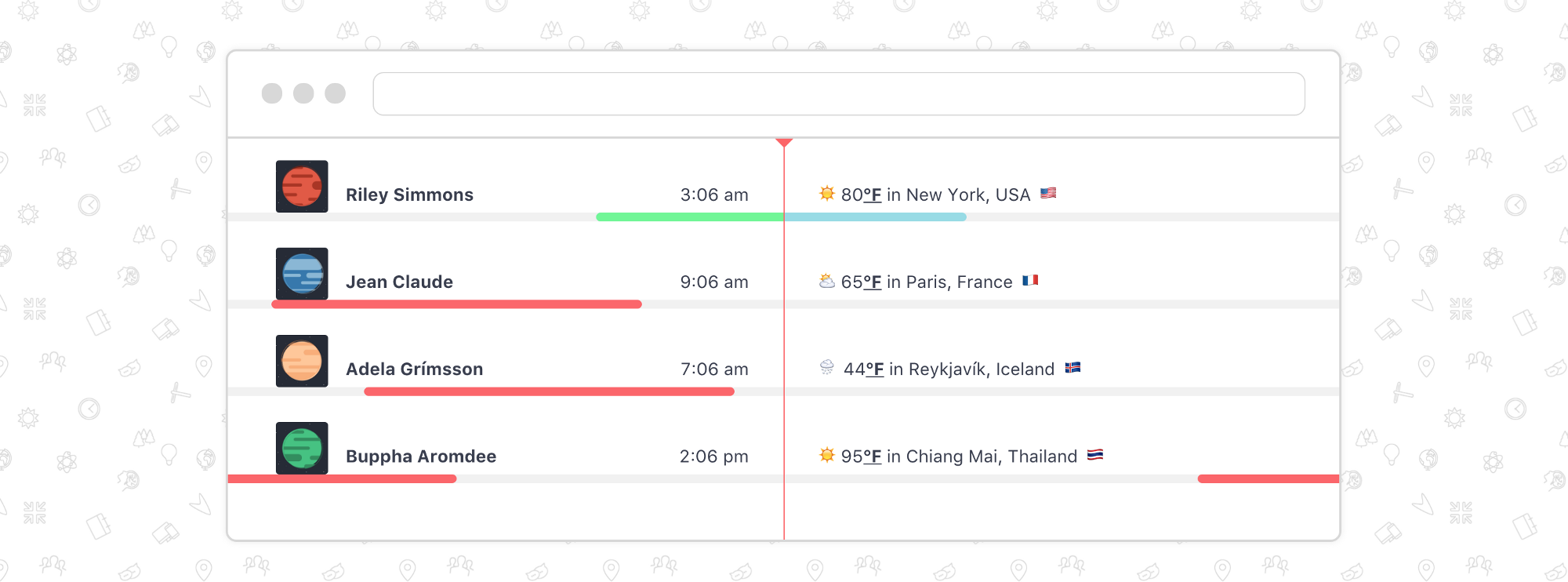Open Buppha Aromdee's name link
The height and width of the screenshot is (582, 1568).
click(421, 456)
